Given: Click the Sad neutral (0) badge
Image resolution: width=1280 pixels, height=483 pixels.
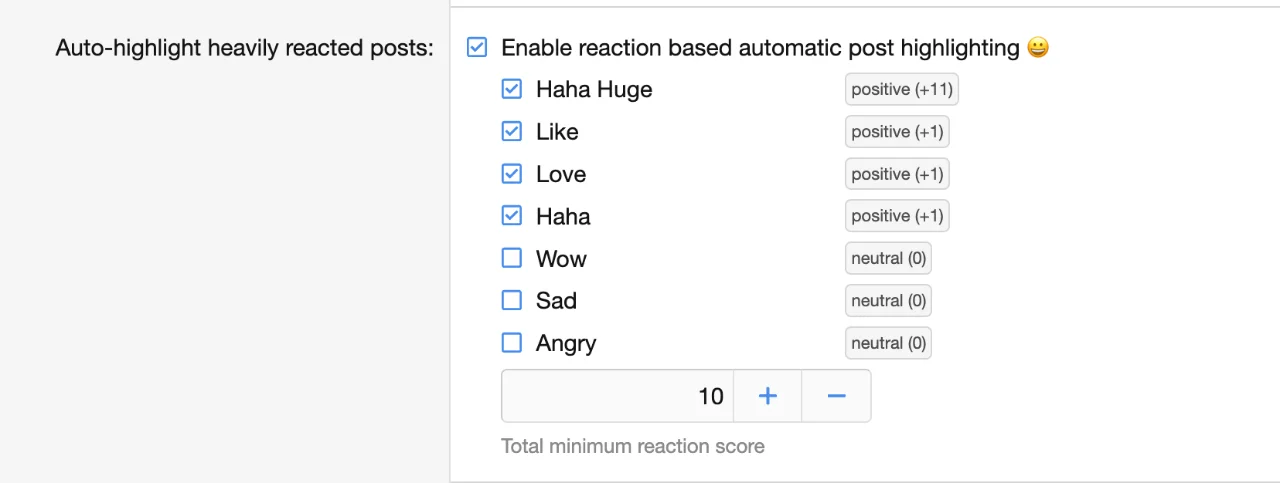Looking at the screenshot, I should (x=888, y=300).
